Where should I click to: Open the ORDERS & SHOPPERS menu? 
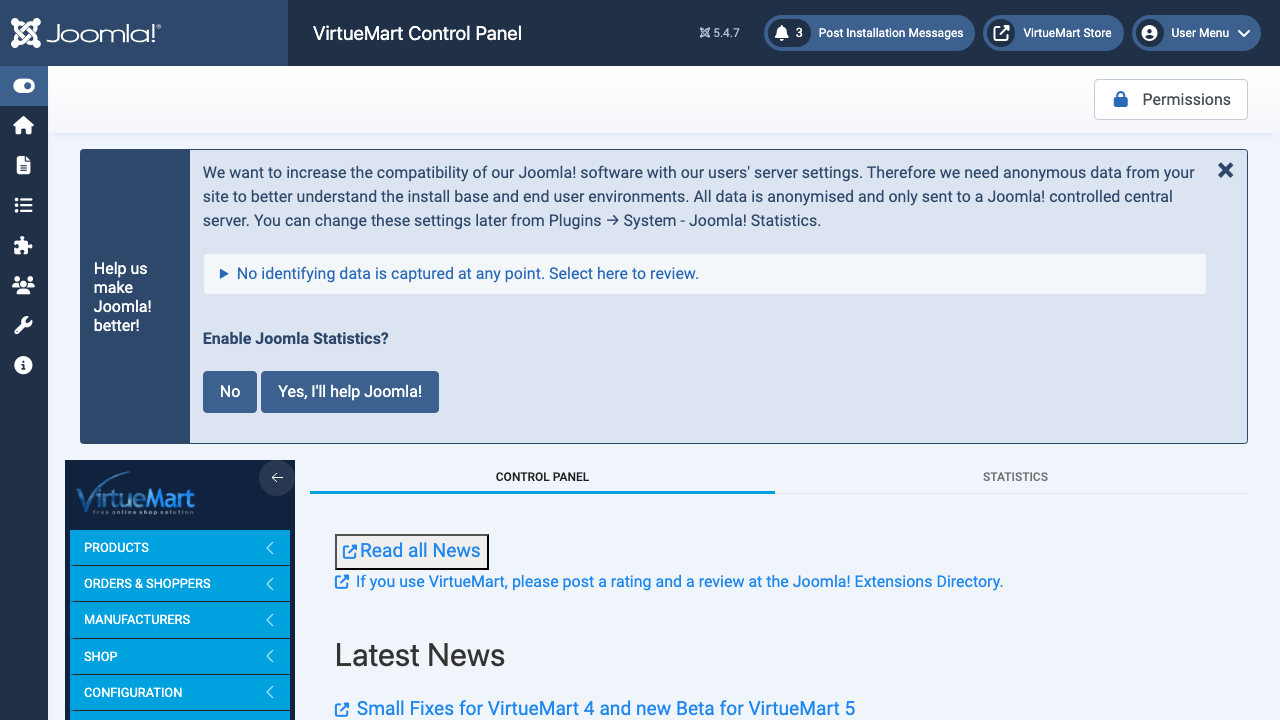coord(180,584)
